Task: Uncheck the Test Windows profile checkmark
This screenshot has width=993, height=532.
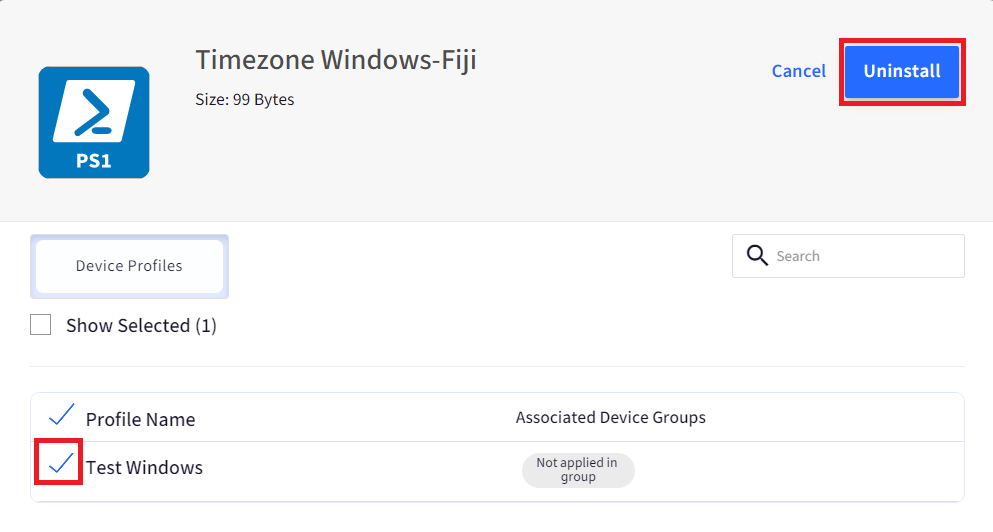Action: point(61,464)
